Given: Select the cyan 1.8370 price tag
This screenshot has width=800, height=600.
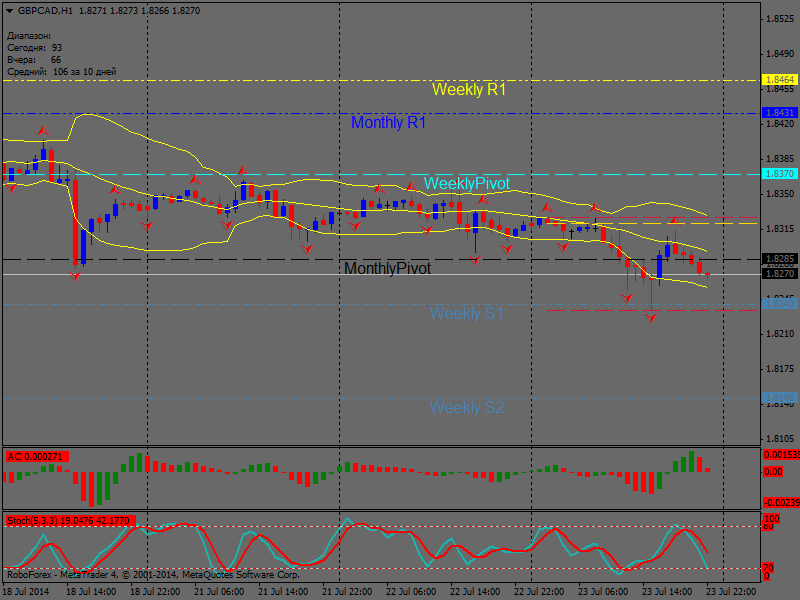Looking at the screenshot, I should click(x=779, y=174).
